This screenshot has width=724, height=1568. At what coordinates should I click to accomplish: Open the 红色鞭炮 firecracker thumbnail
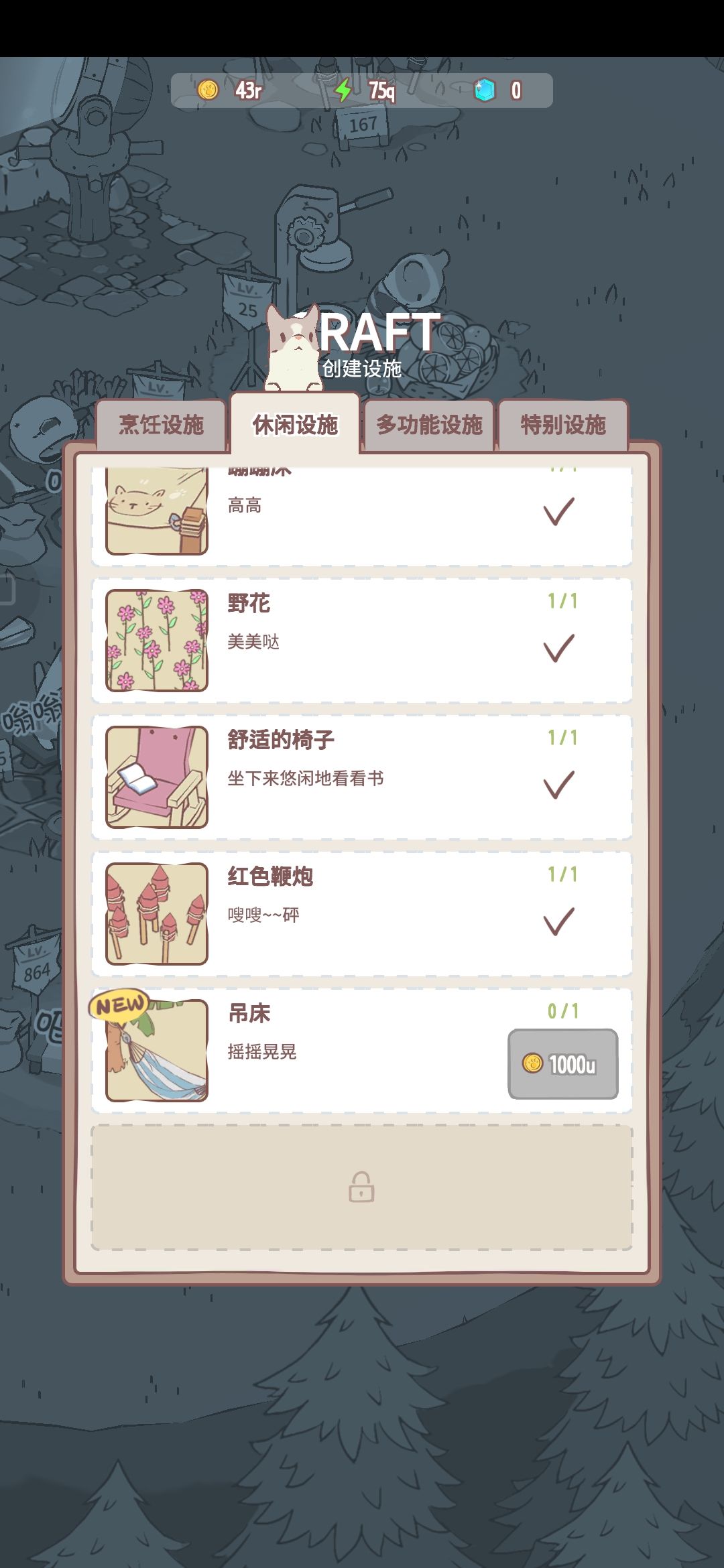click(x=157, y=914)
